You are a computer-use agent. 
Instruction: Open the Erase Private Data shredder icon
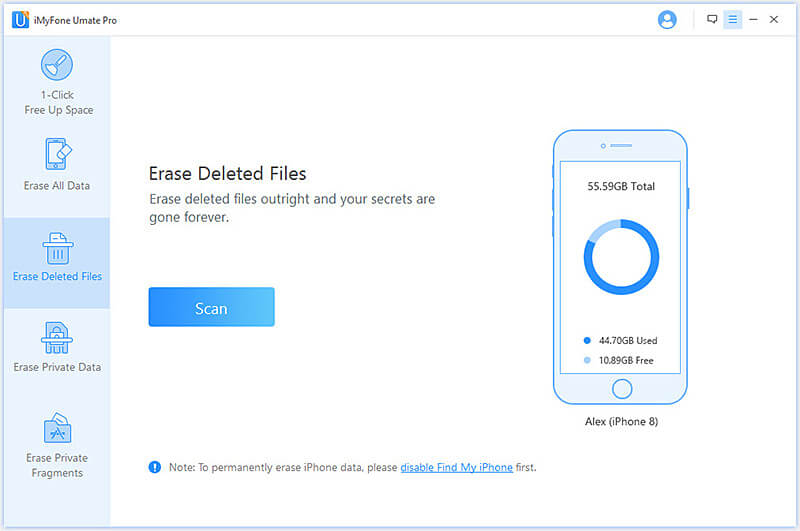pos(57,338)
